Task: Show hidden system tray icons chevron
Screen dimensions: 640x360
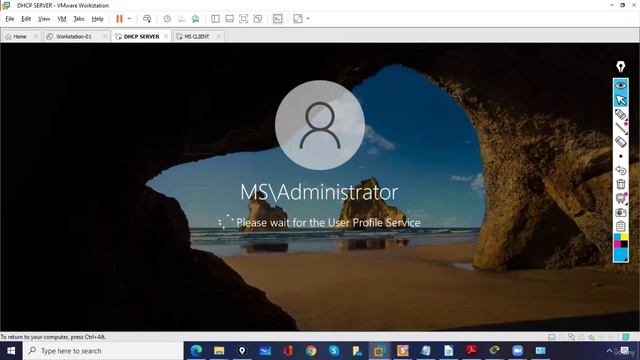Action: [609, 351]
